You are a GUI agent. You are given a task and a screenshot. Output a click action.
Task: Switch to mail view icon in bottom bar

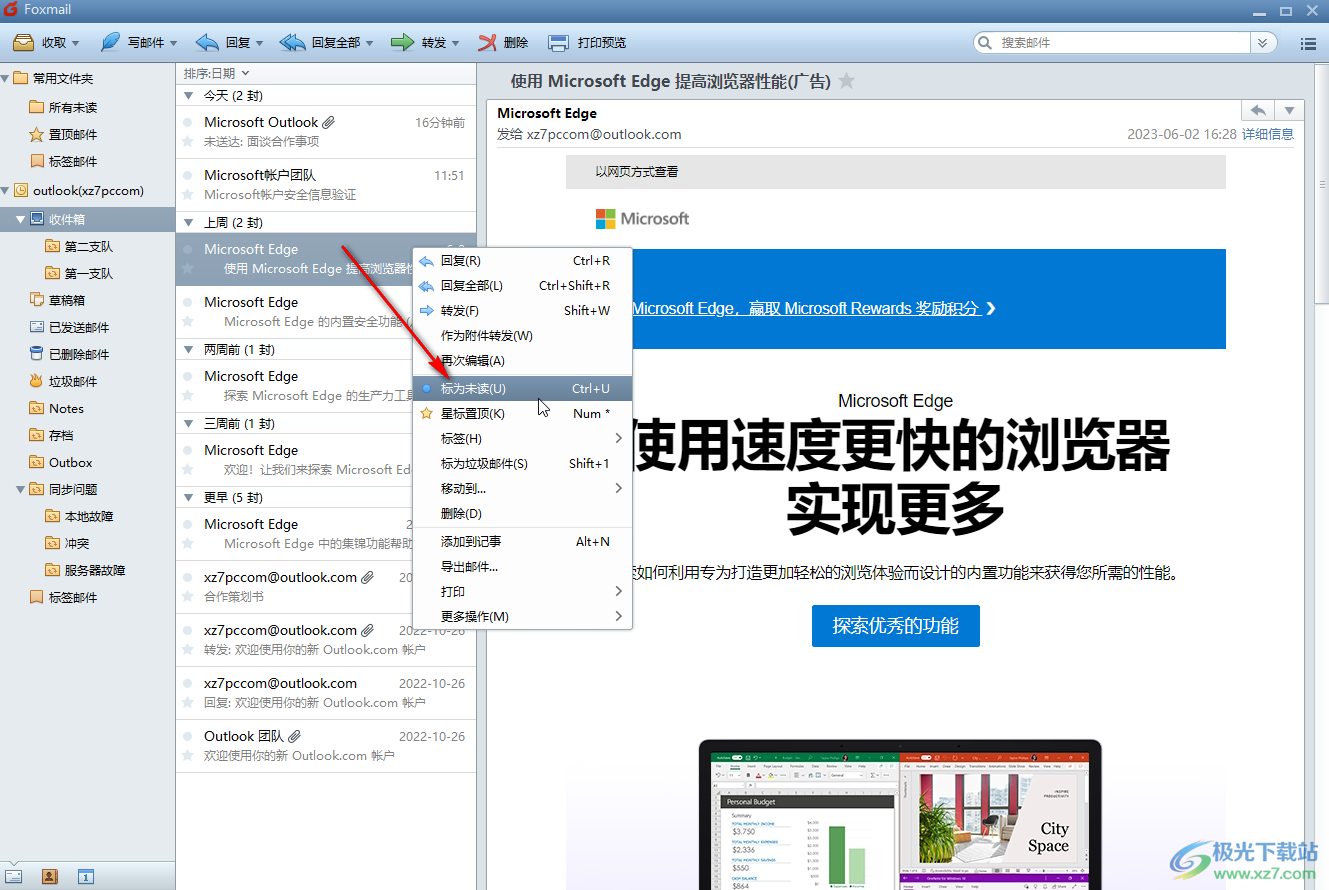tap(15, 876)
